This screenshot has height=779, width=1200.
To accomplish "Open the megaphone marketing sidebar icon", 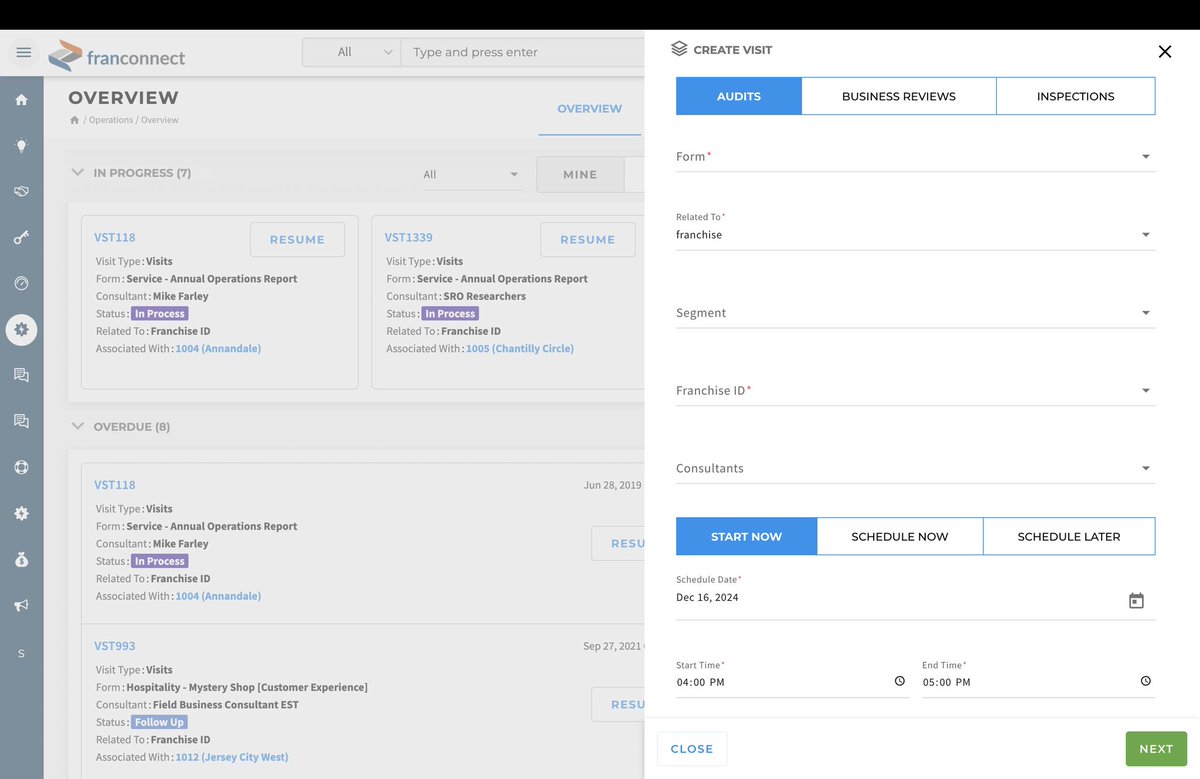I will click(x=21, y=605).
